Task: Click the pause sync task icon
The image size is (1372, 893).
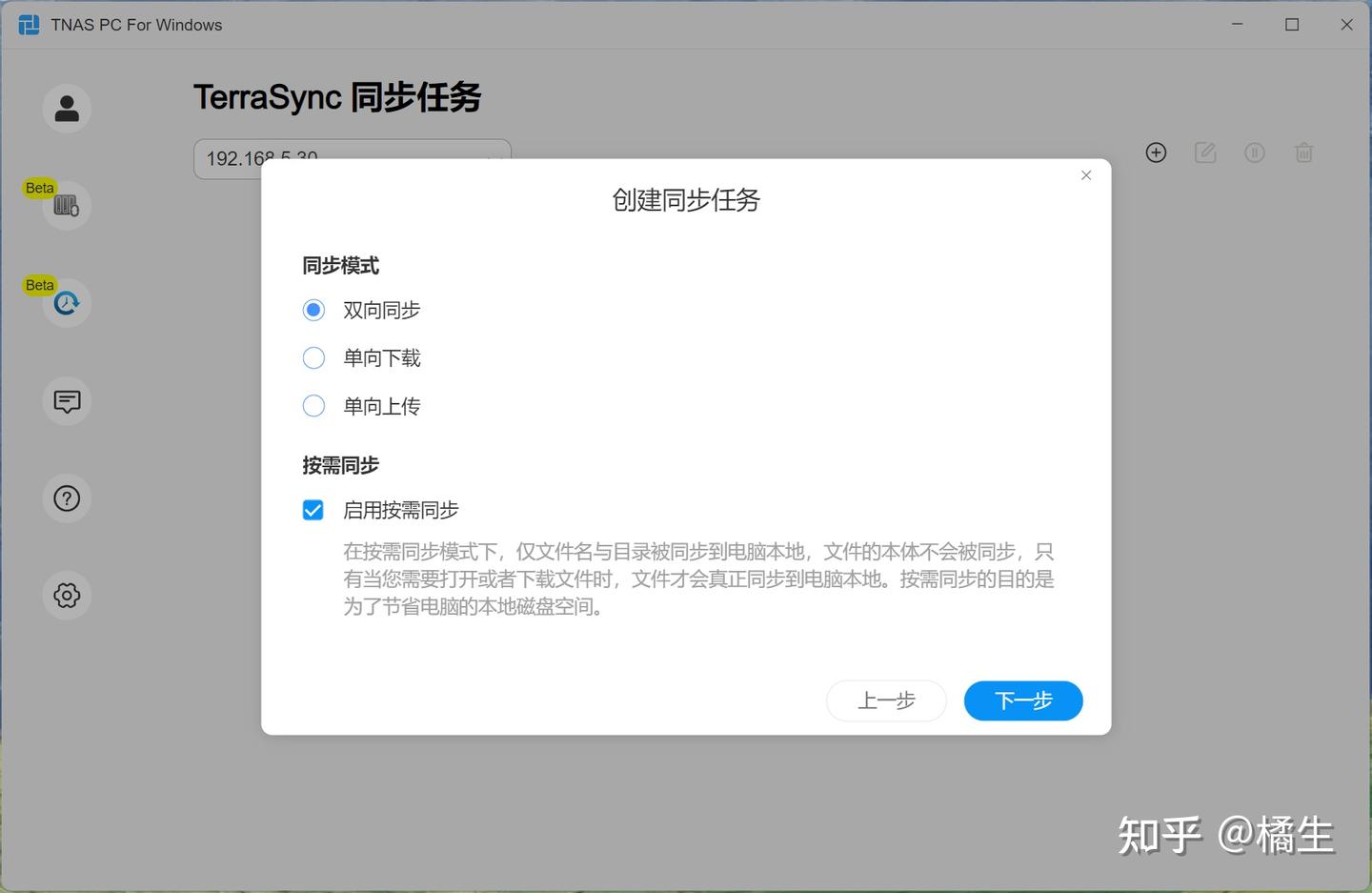Action: (x=1255, y=152)
